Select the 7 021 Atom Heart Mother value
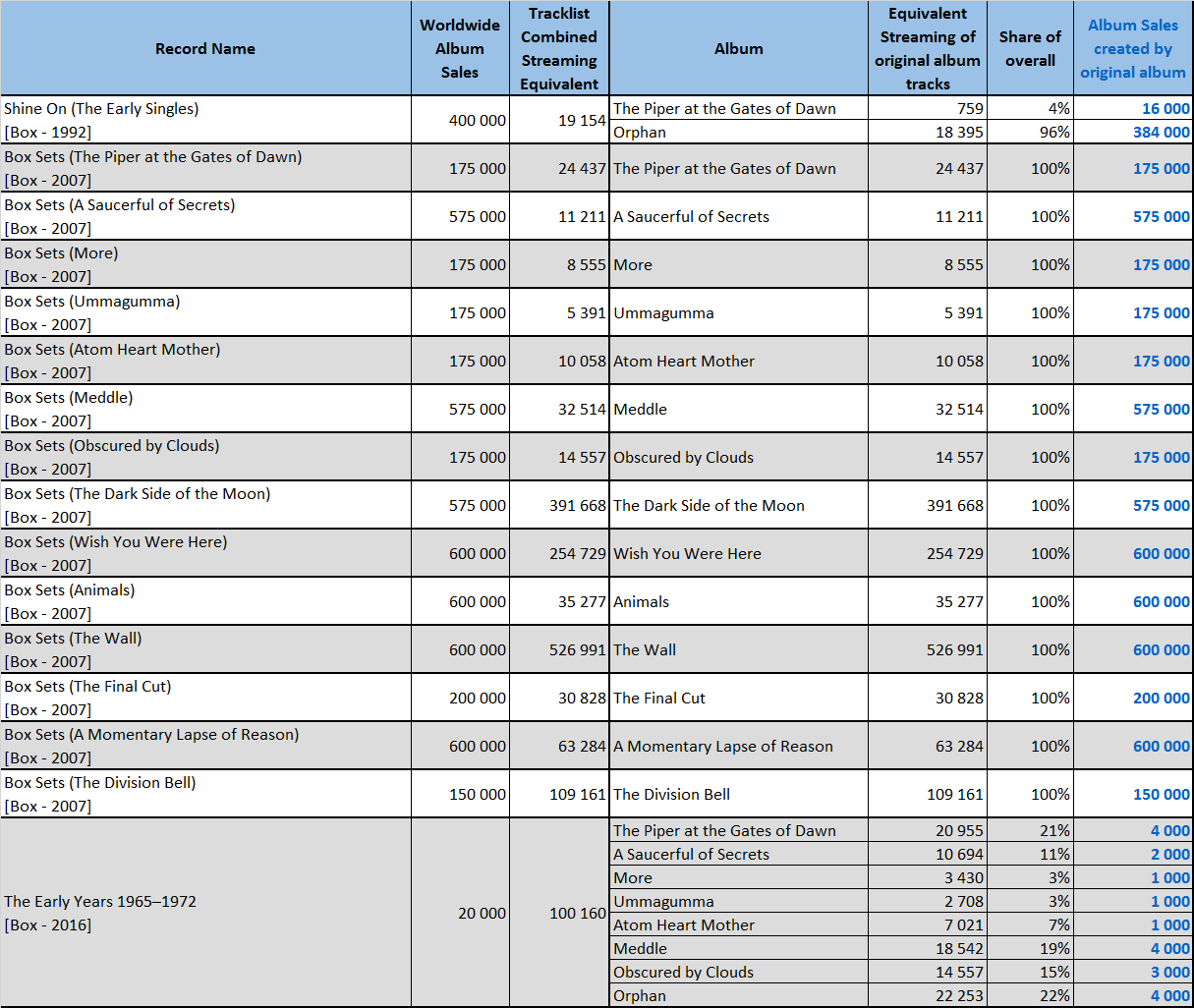The width and height of the screenshot is (1194, 1008). coord(928,924)
